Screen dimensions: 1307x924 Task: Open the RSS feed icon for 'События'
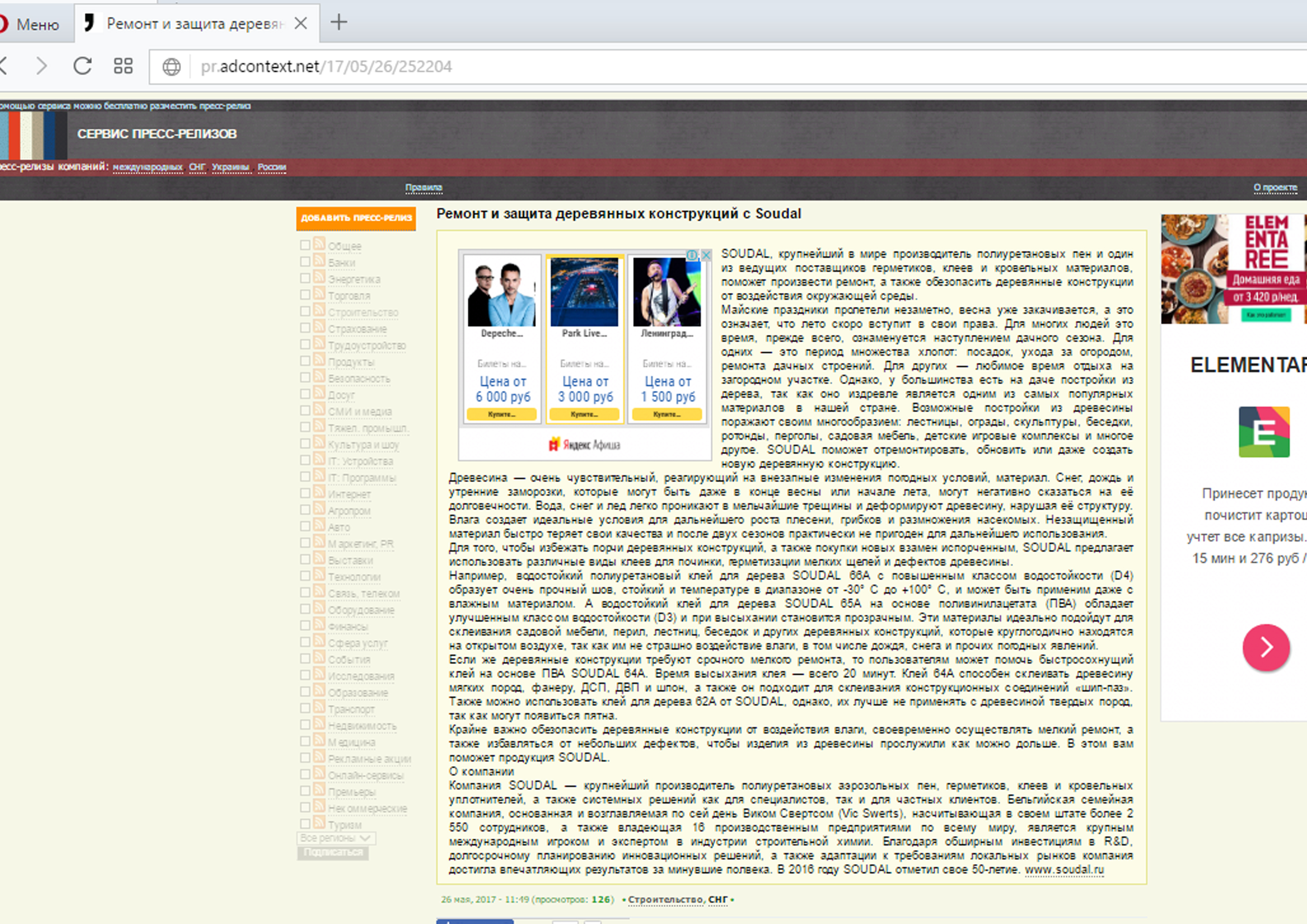pyautogui.click(x=319, y=657)
